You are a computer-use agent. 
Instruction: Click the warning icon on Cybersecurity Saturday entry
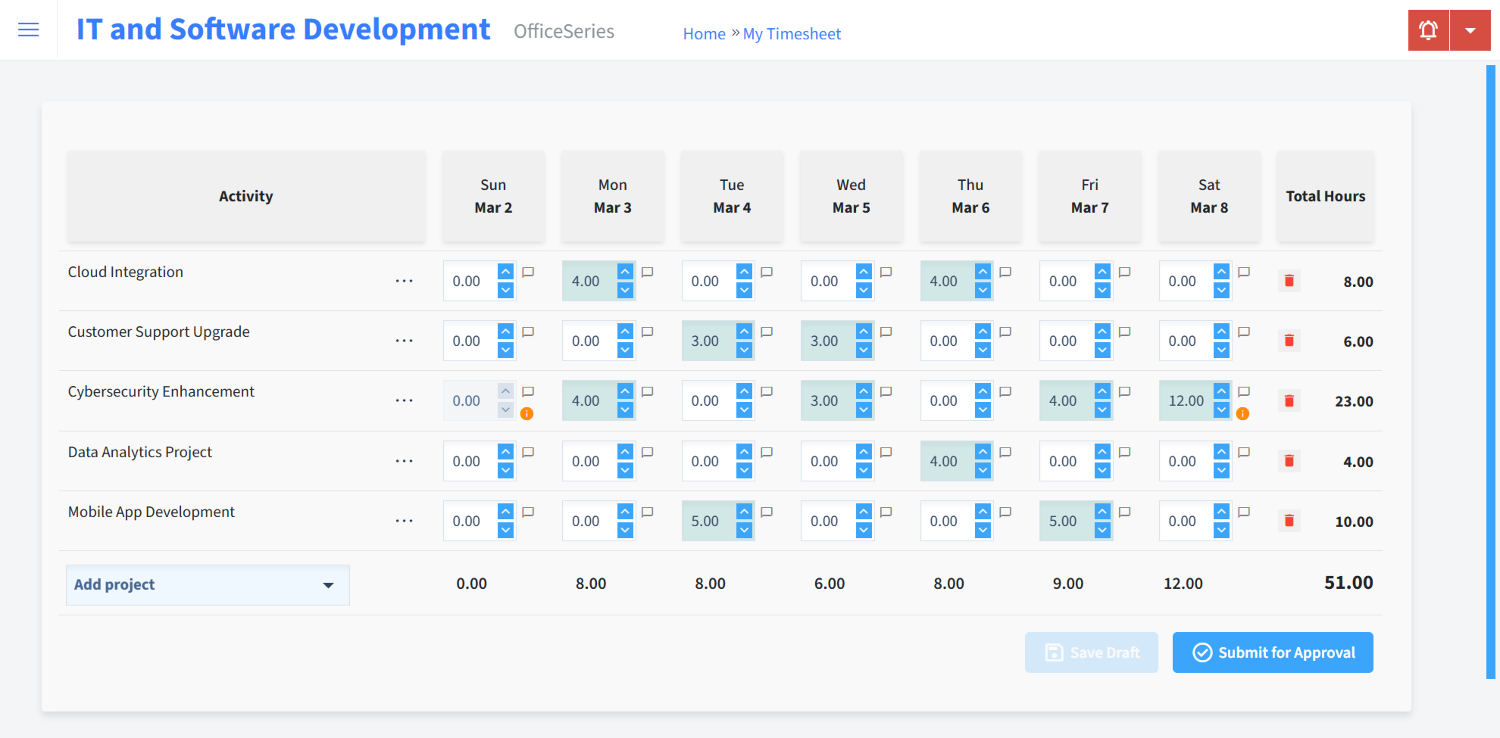pos(1242,412)
